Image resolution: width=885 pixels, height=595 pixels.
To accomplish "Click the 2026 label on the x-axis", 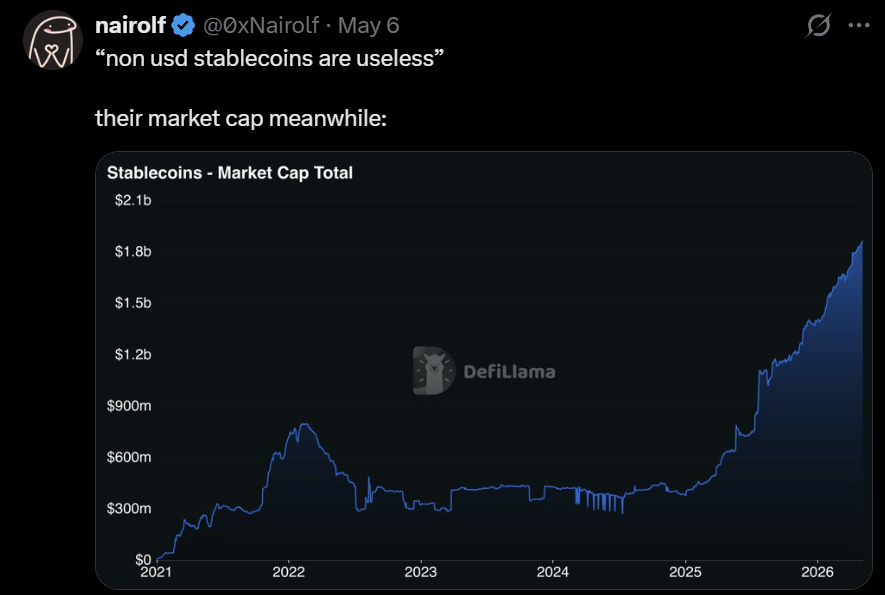I will [x=817, y=572].
